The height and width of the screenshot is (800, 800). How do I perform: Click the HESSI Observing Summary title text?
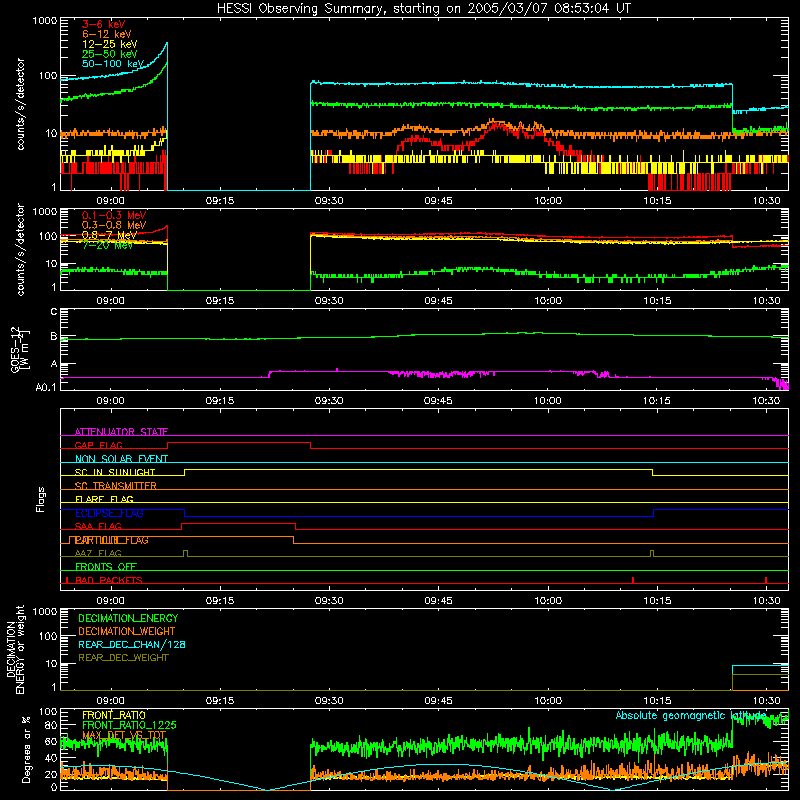click(423, 9)
